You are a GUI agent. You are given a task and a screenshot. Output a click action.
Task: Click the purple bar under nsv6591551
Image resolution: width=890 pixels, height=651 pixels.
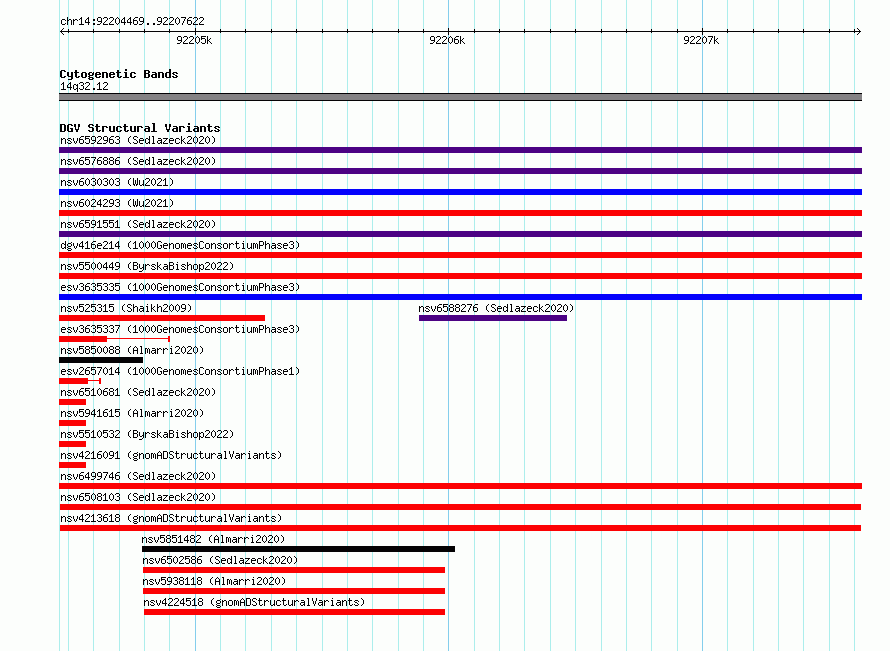[x=460, y=234]
